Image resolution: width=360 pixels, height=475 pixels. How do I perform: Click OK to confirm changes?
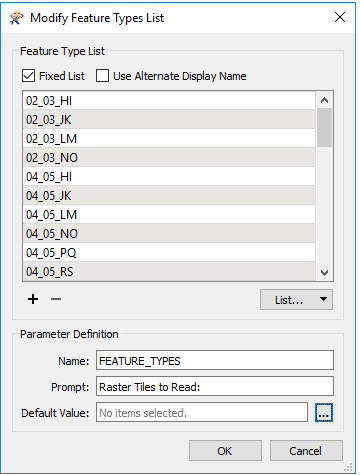click(225, 451)
